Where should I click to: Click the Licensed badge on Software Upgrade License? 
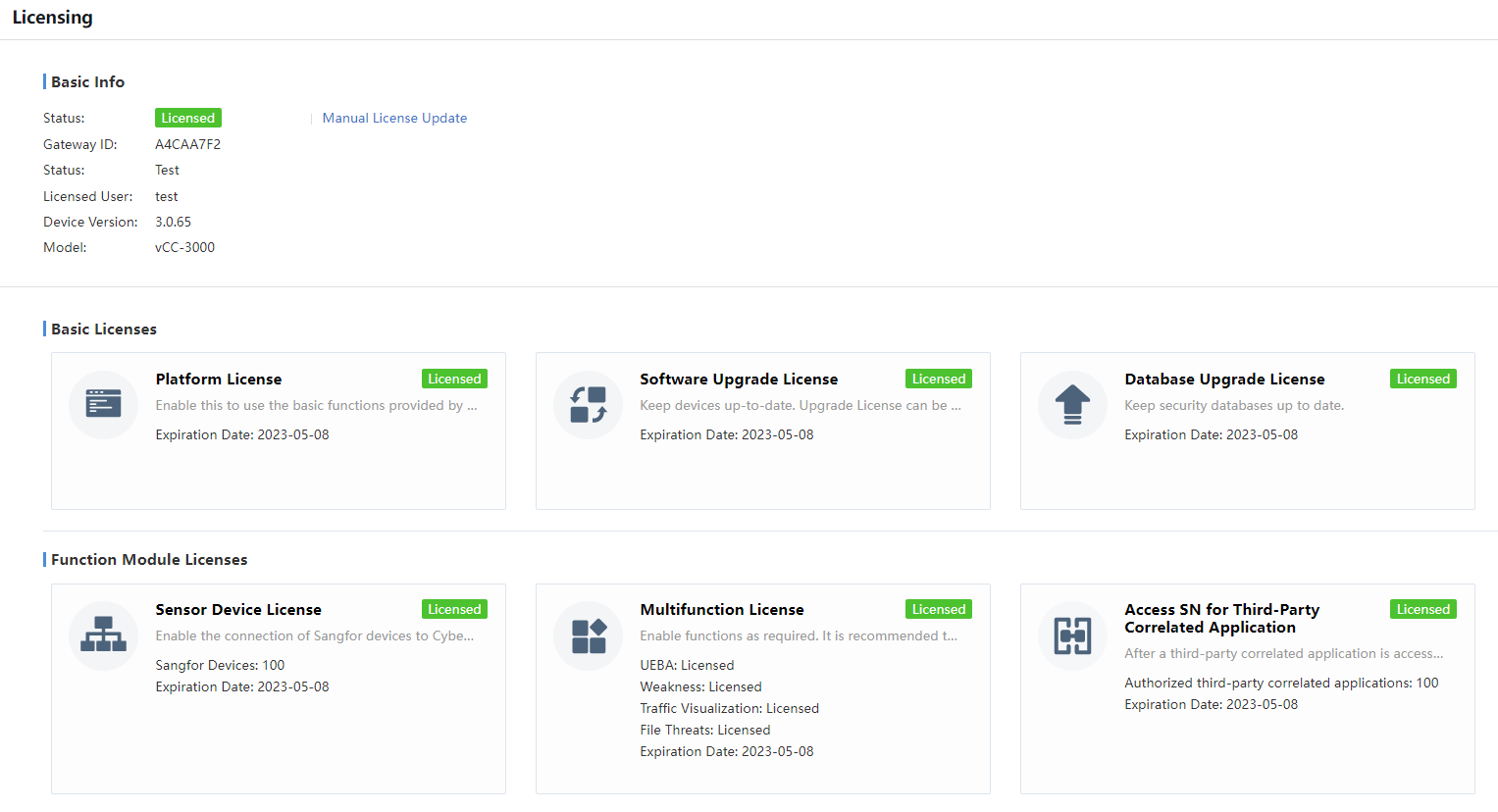click(x=938, y=379)
